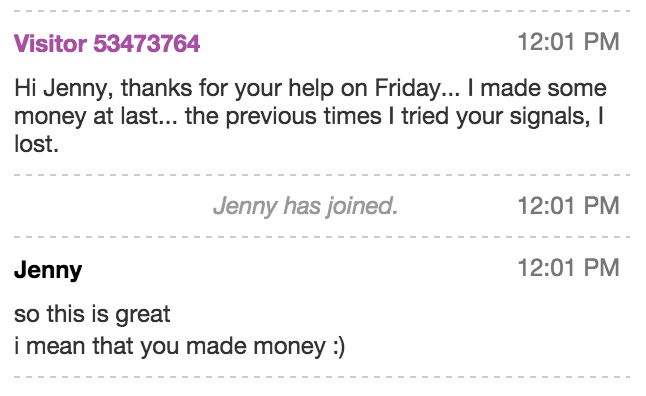Image resolution: width=646 pixels, height=396 pixels.
Task: Click the 'Jenny has joined.' notice
Action: coord(305,206)
